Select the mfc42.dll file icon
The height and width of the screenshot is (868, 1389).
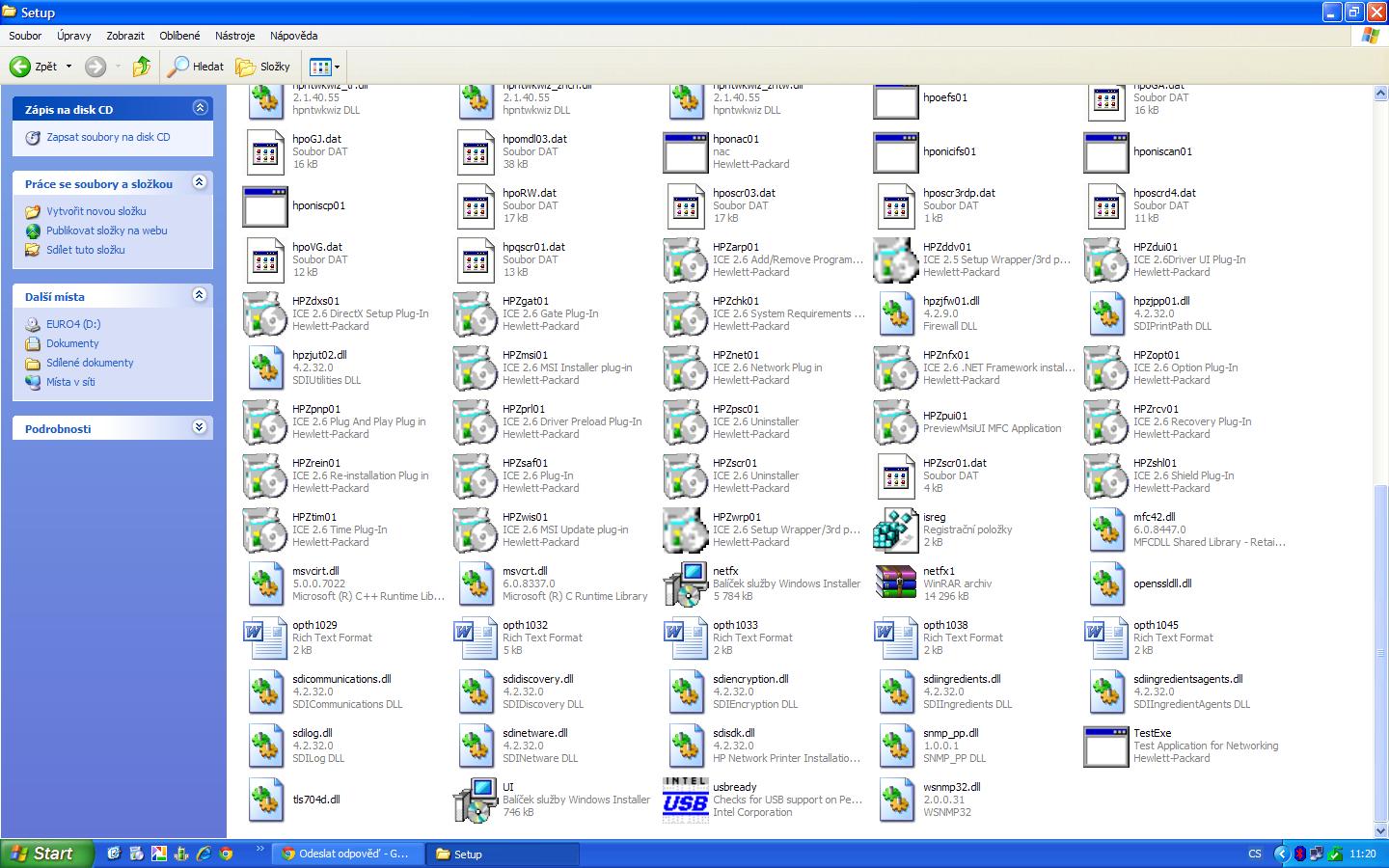coord(1106,530)
